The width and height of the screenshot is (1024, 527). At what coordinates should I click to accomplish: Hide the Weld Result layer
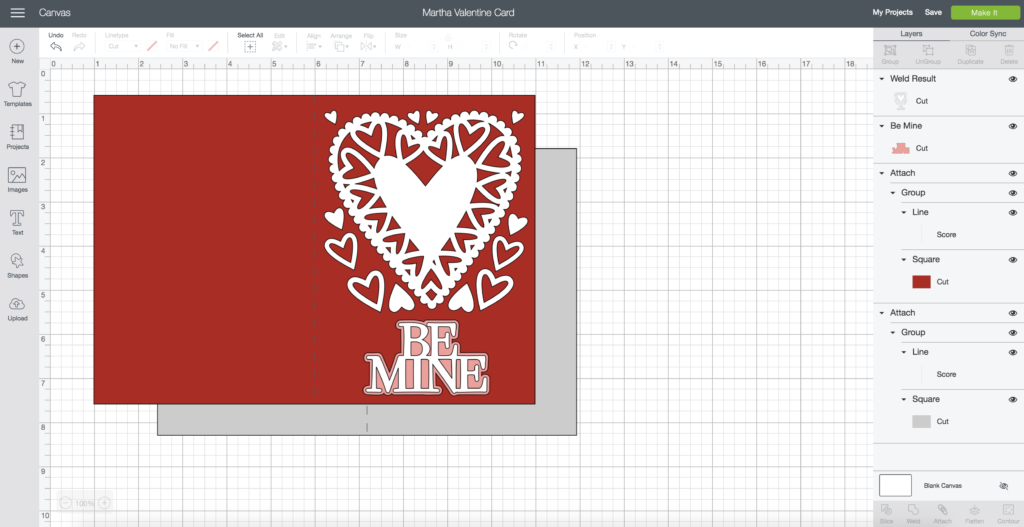(x=1013, y=79)
